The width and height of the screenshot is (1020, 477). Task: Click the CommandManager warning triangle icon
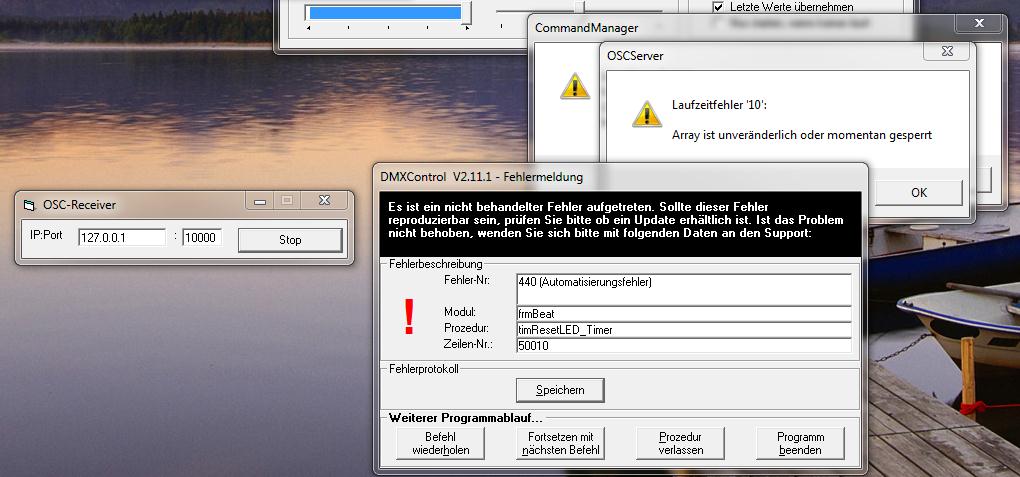point(574,86)
